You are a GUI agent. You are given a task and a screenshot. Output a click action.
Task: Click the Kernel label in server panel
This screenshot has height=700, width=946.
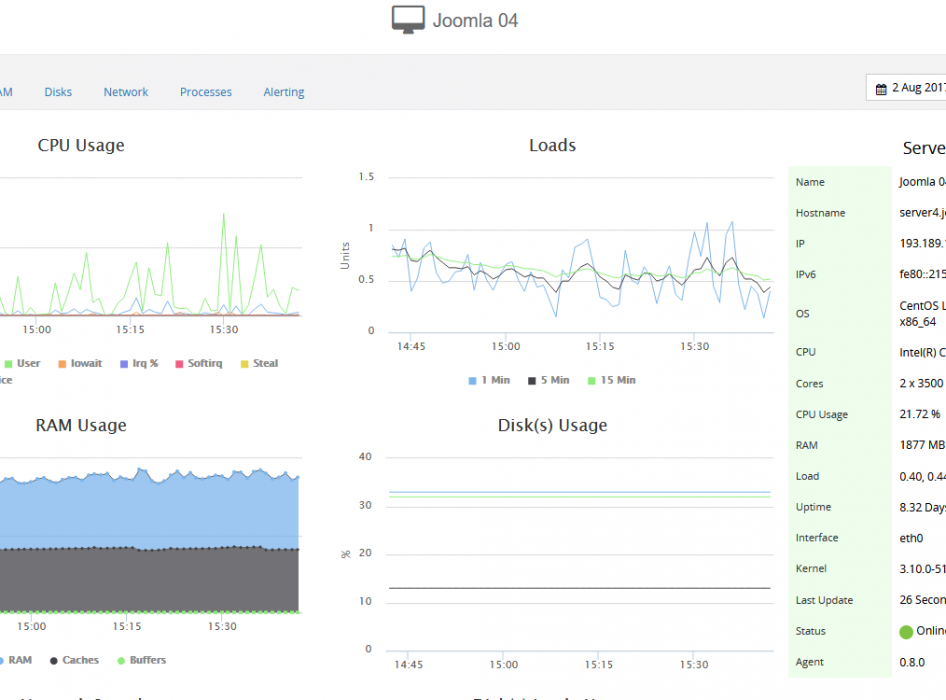click(x=811, y=568)
